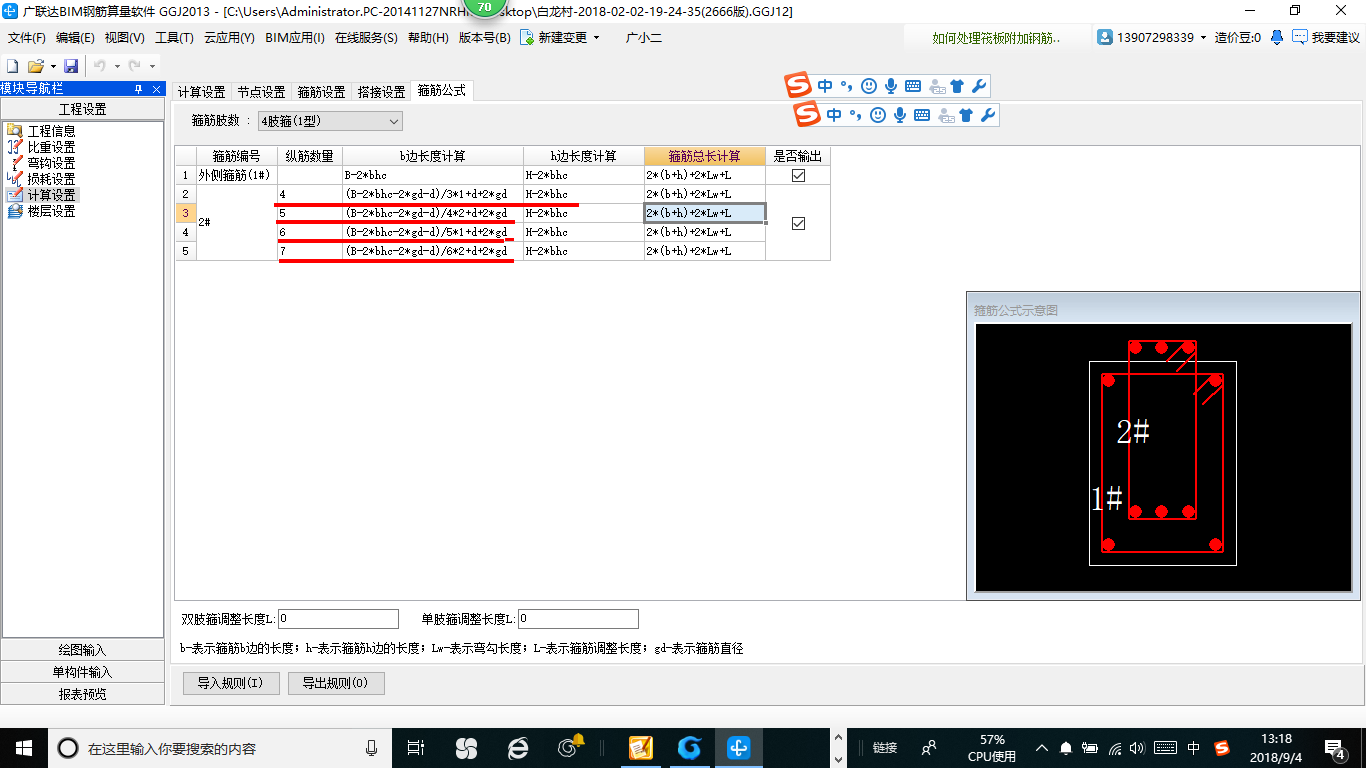Screen dimensions: 1366x768
Task: Click emoji face in lower Sogou toolbar
Action: click(x=878, y=115)
